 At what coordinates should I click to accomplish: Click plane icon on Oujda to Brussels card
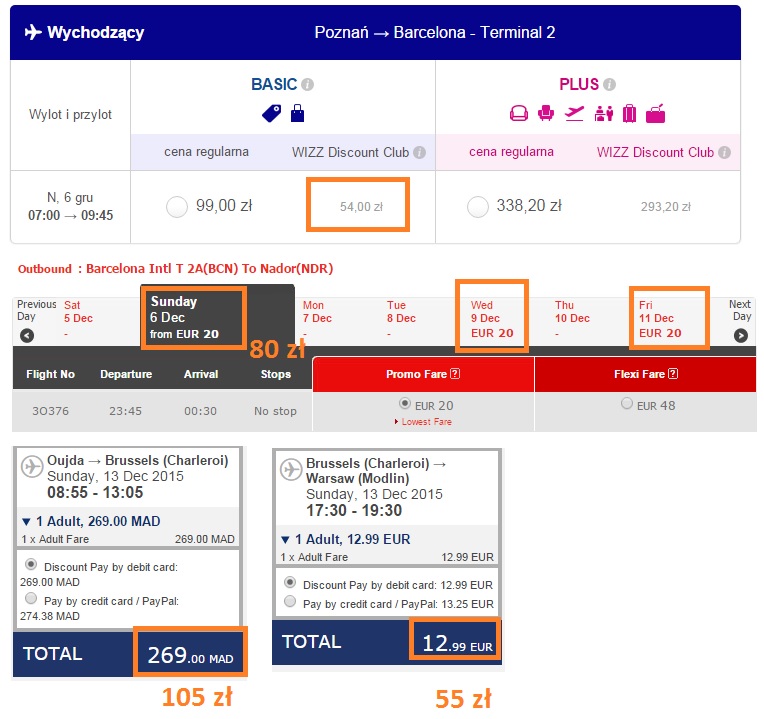click(x=32, y=467)
